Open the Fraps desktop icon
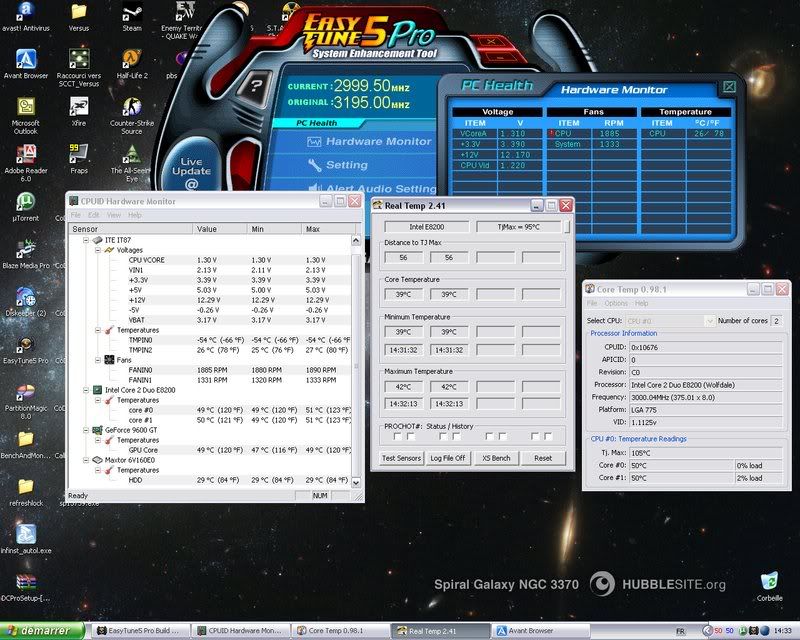Image resolution: width=800 pixels, height=640 pixels. tap(79, 153)
